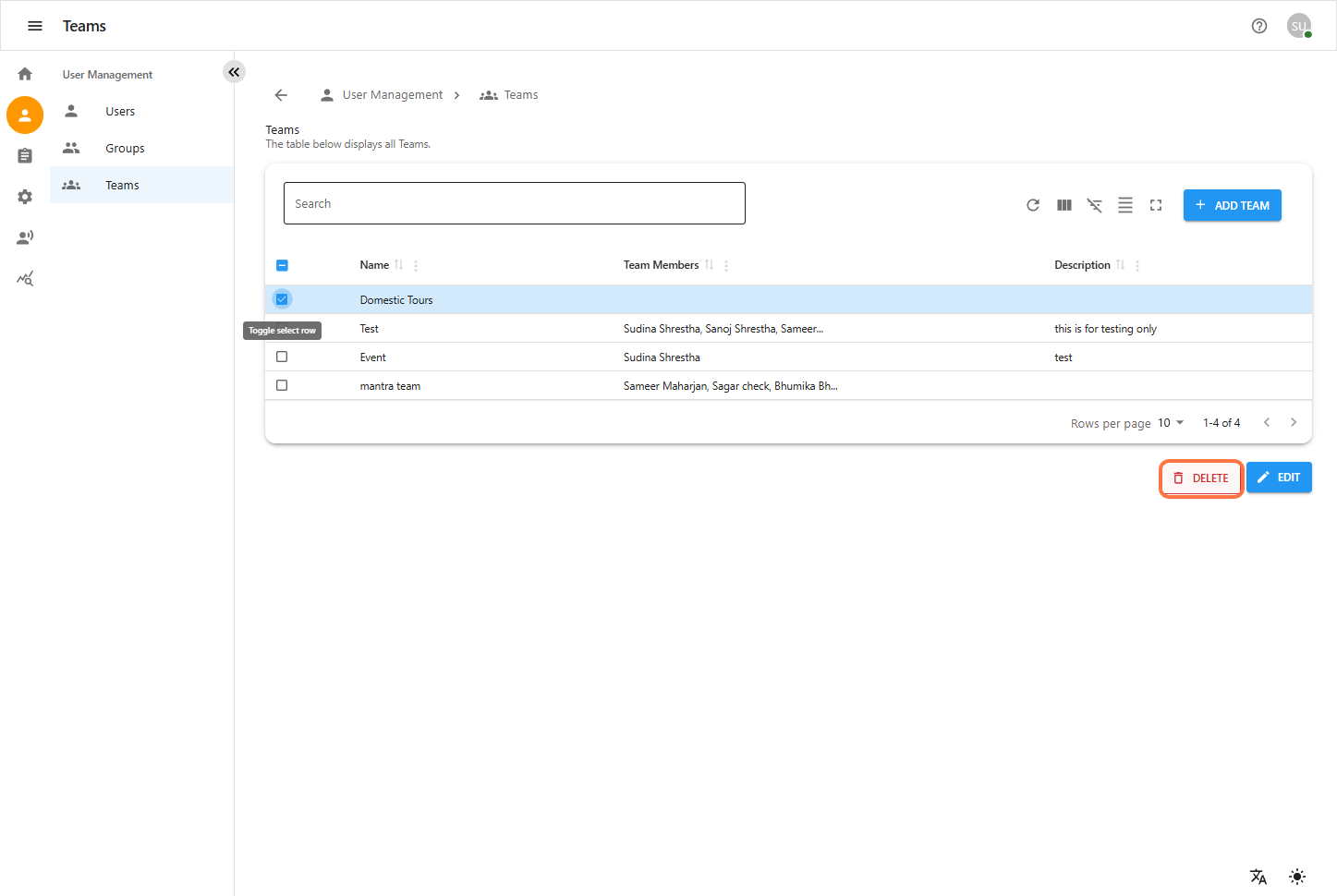Open the Rows per page dropdown
The height and width of the screenshot is (896, 1337).
click(x=1171, y=423)
